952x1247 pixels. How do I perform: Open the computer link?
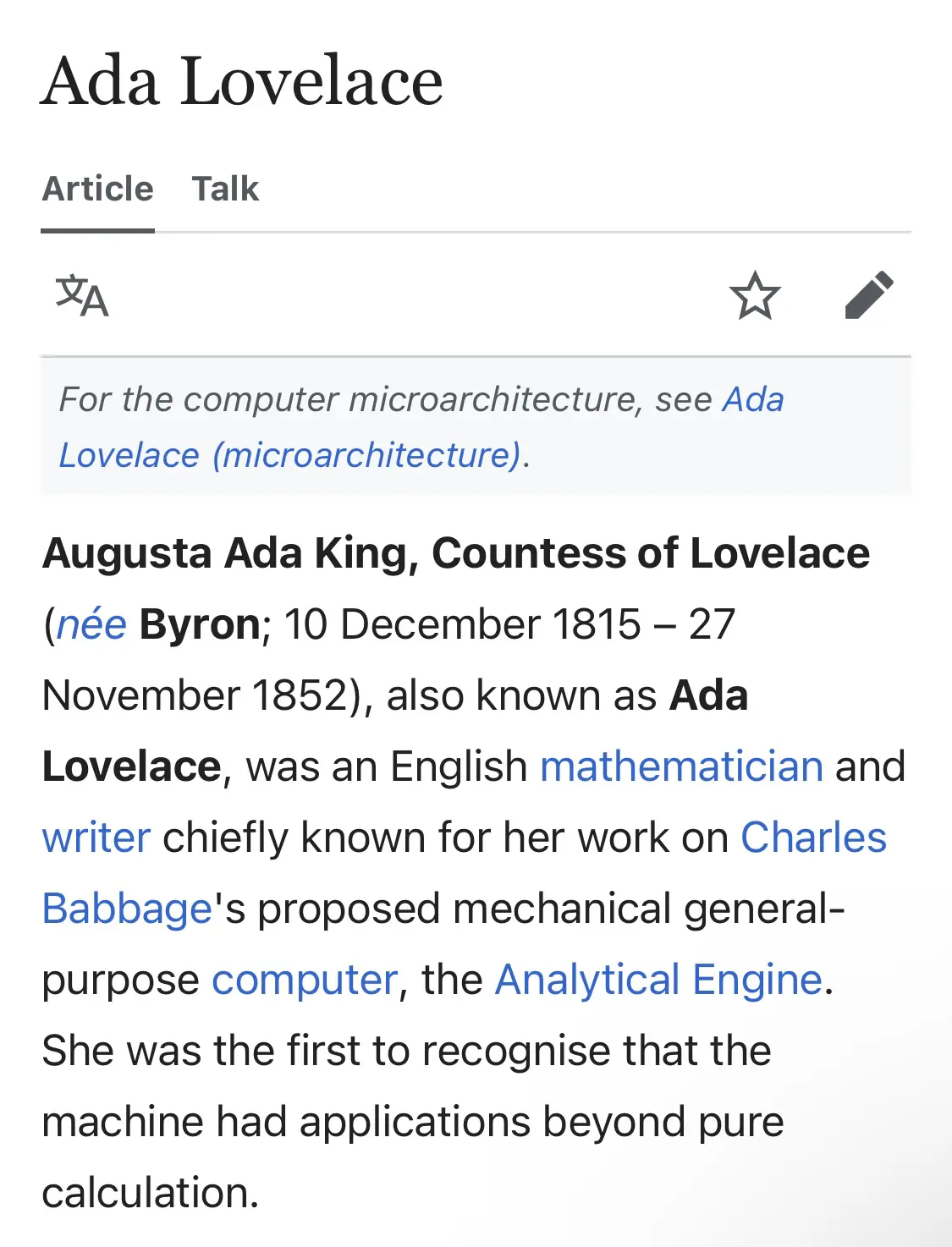[x=305, y=980]
